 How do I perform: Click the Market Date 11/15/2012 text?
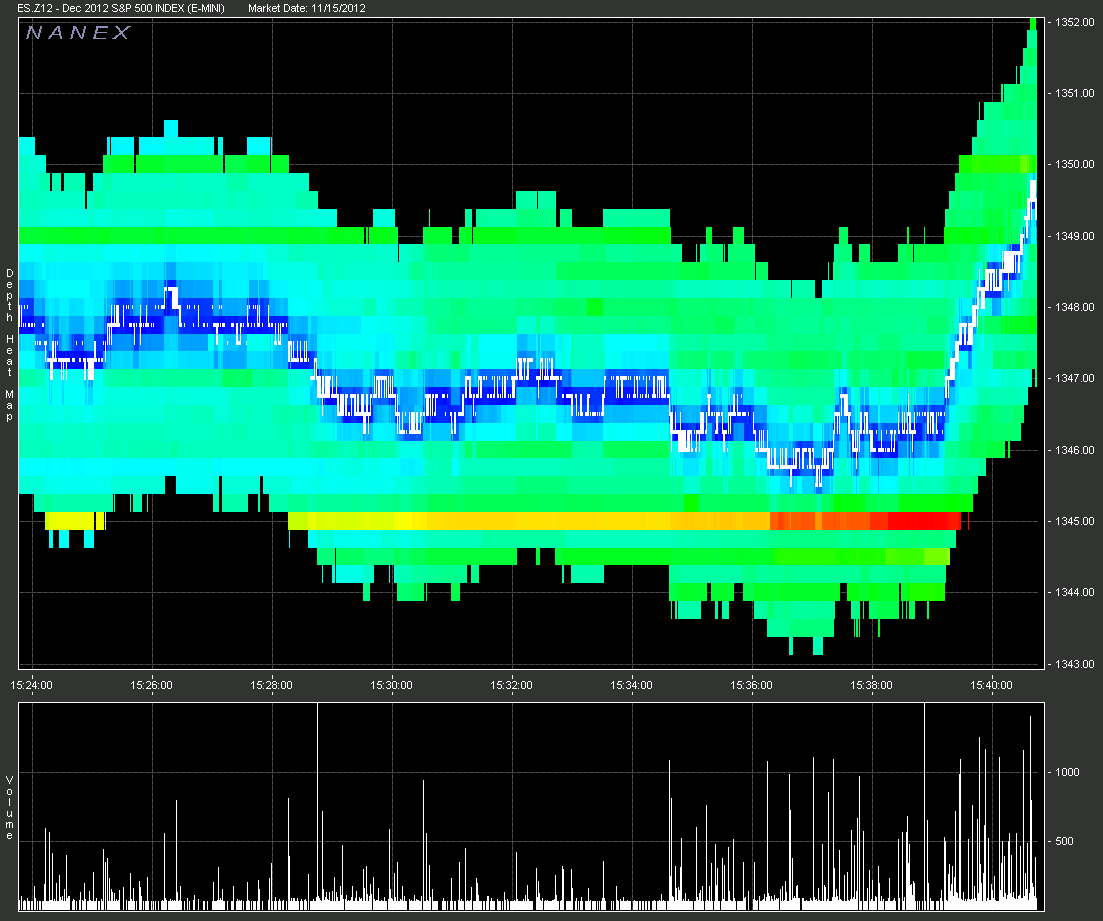coord(307,8)
